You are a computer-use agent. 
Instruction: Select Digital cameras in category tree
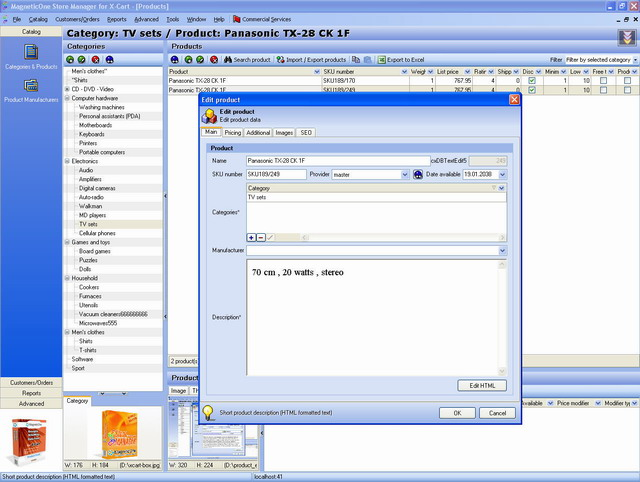(97, 188)
